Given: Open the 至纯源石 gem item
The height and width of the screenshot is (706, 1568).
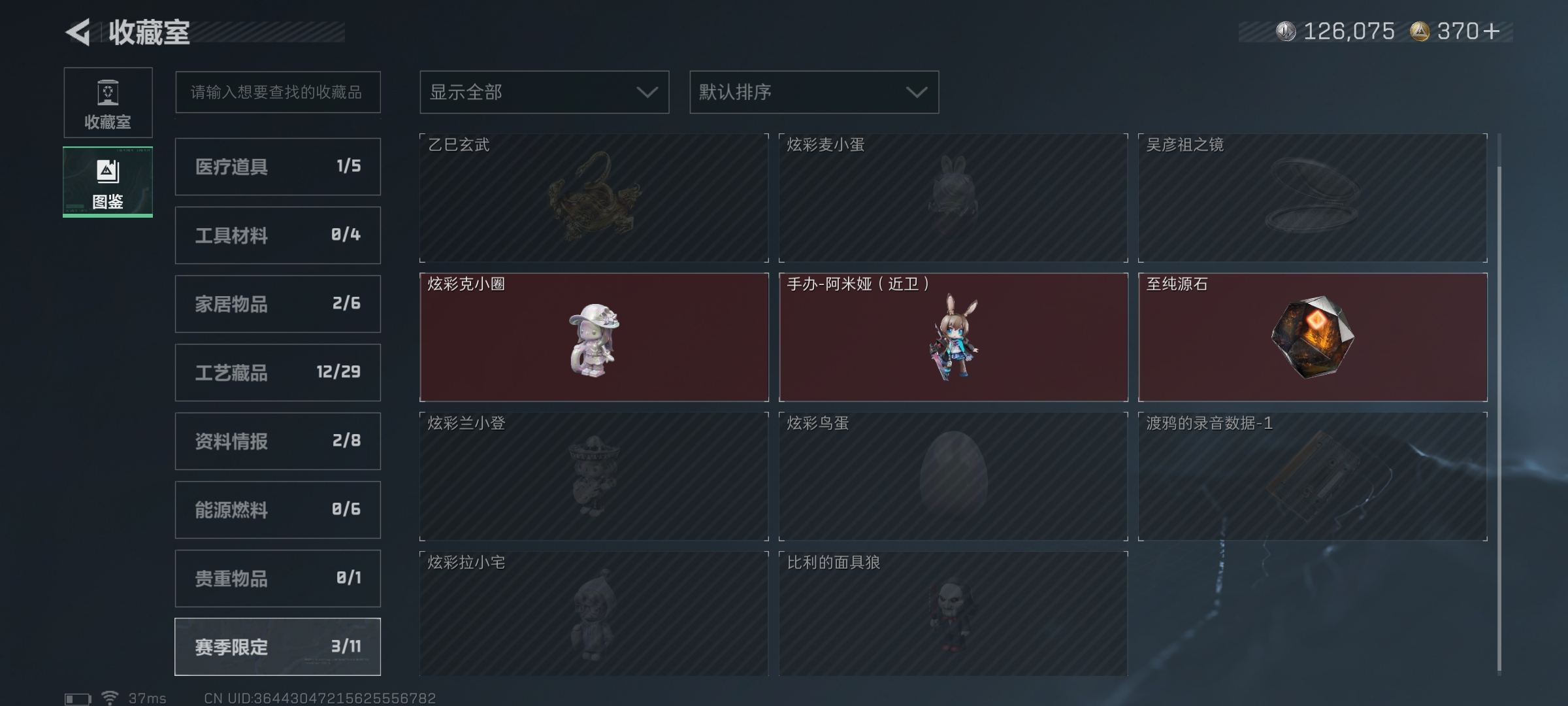Looking at the screenshot, I should 1313,337.
